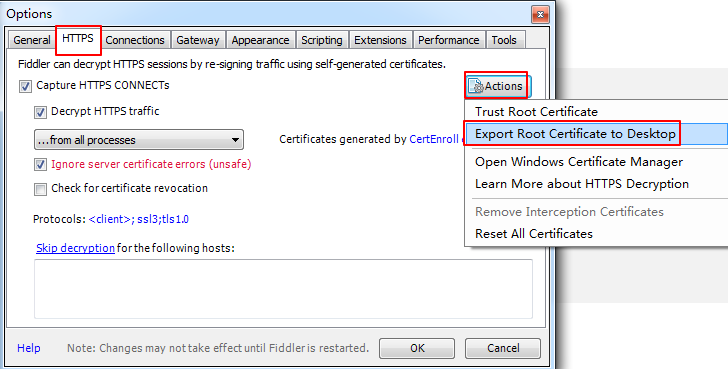Click inside the skip-decryption hosts text box
This screenshot has height=369, width=728.
(283, 289)
